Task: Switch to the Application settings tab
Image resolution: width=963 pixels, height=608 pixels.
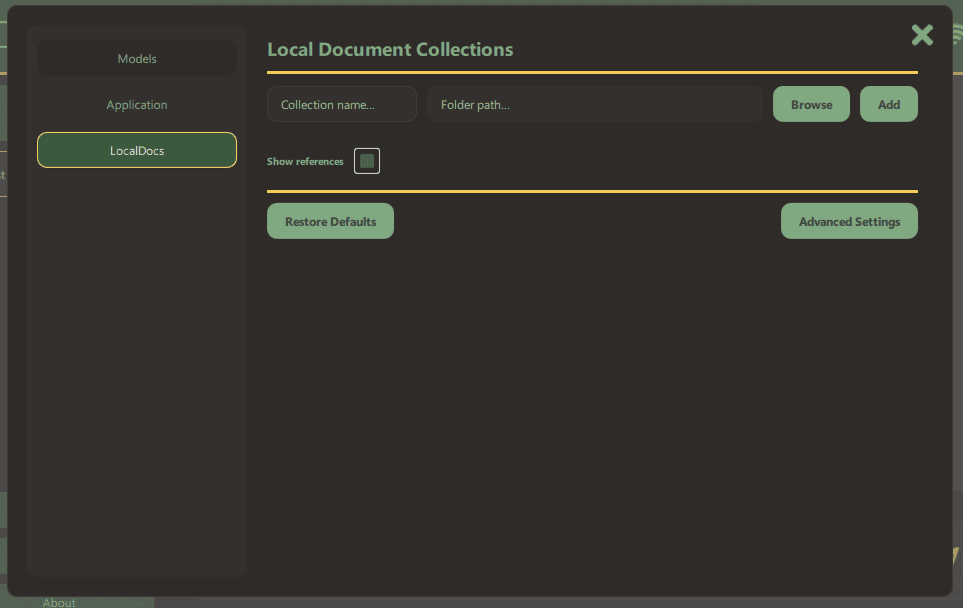Action: pos(137,104)
